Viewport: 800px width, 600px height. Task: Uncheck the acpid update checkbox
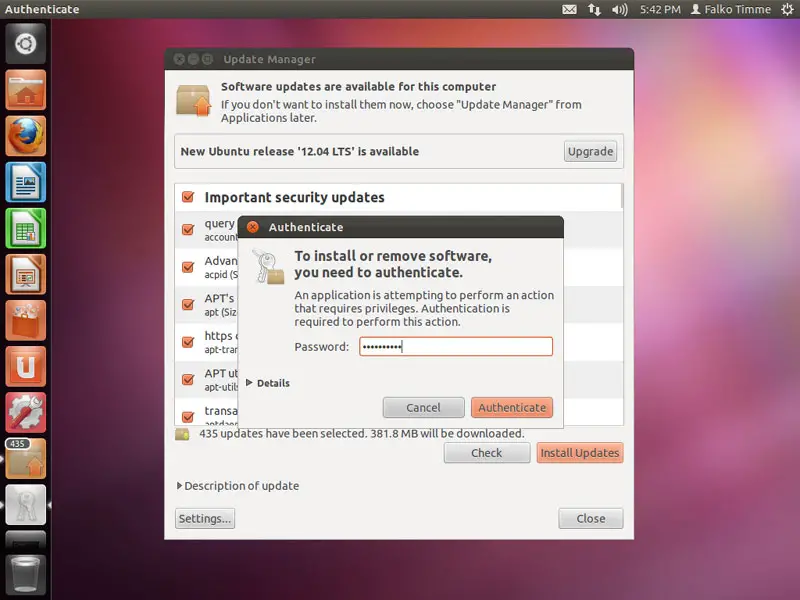click(188, 267)
